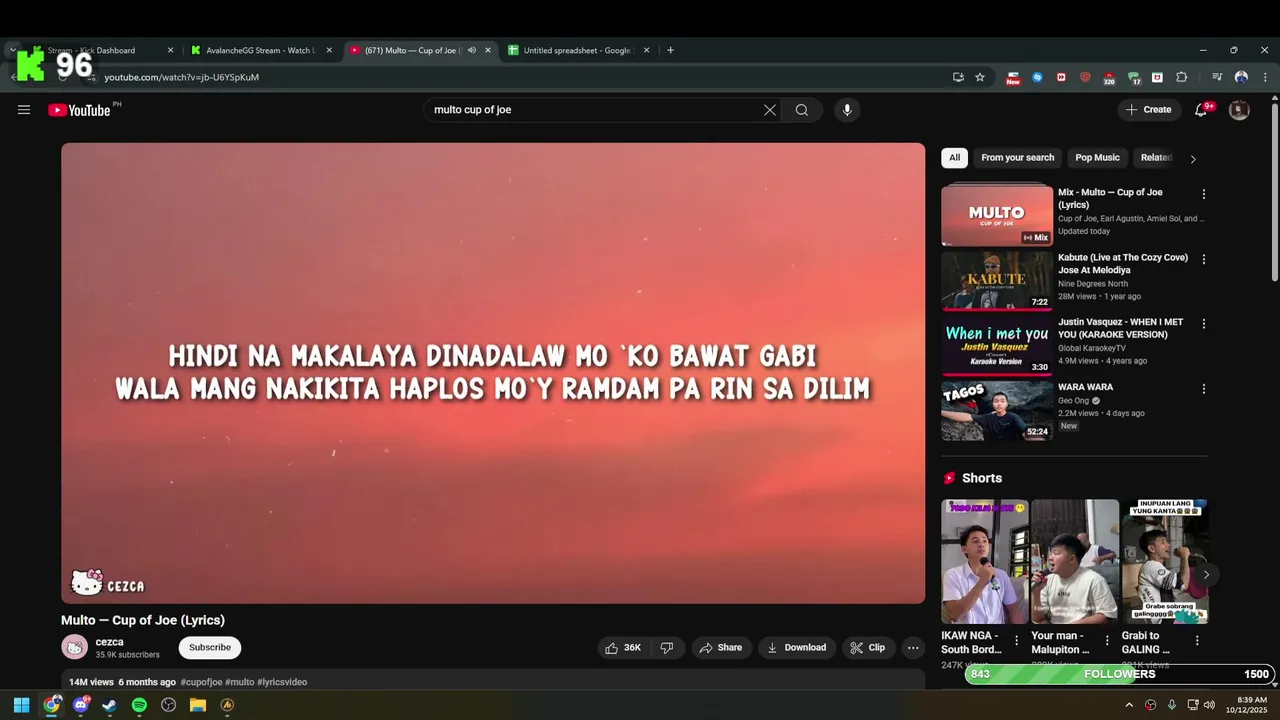This screenshot has width=1280, height=720.
Task: Open the Chrome extensions puzzle icon
Action: 1182,77
